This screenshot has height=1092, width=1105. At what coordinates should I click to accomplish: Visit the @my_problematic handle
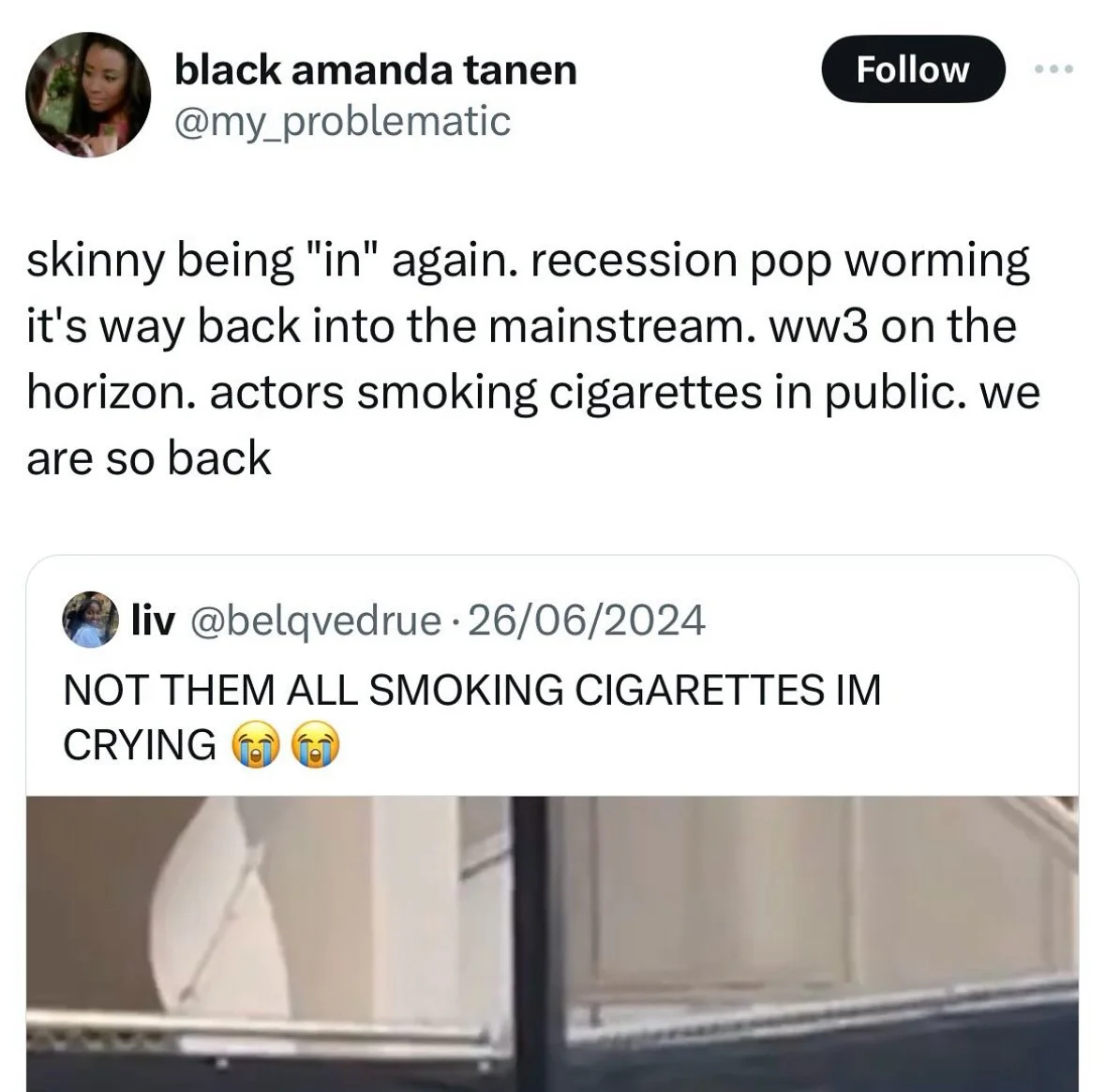[342, 121]
